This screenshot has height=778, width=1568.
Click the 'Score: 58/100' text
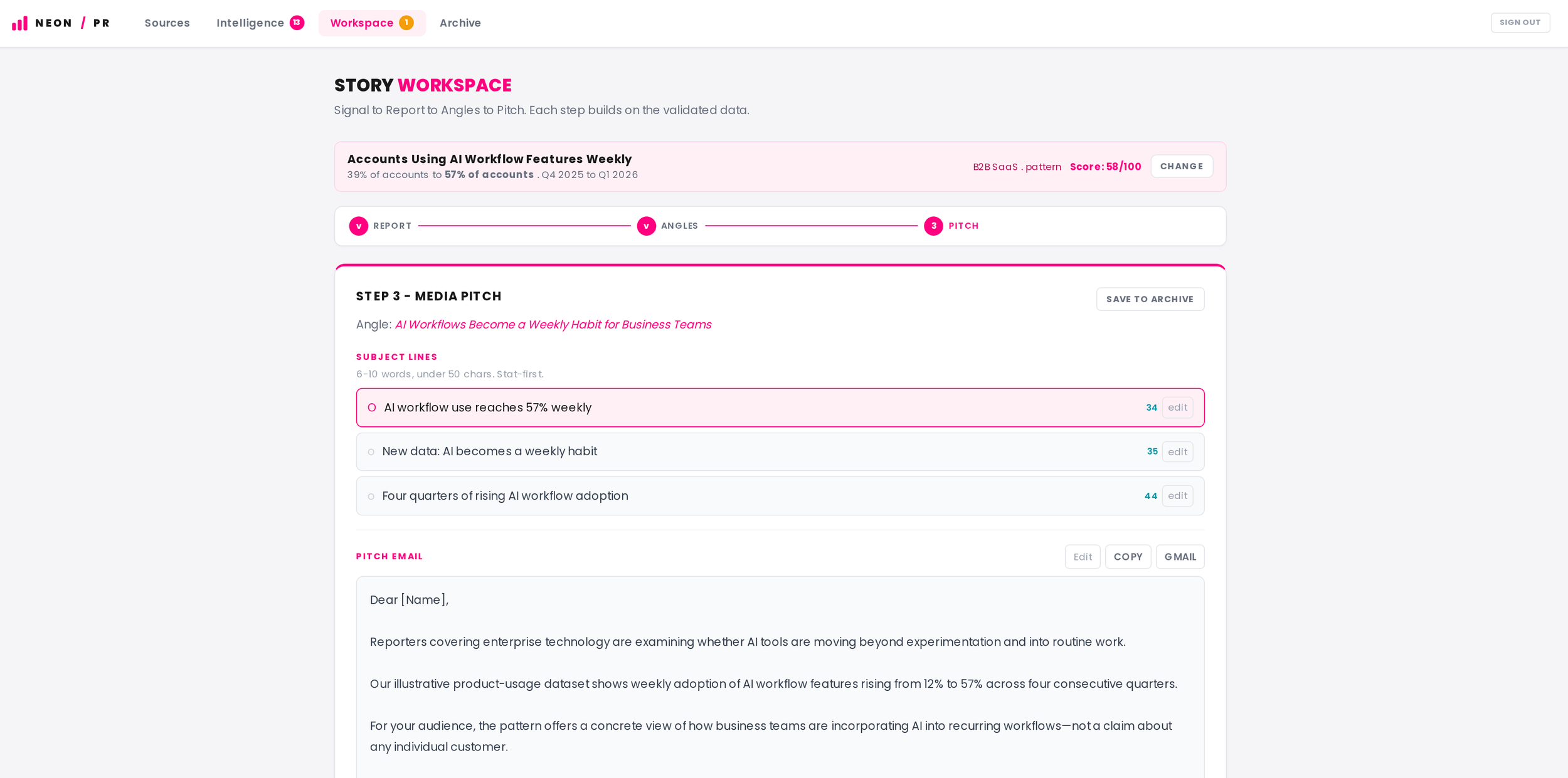click(1105, 167)
